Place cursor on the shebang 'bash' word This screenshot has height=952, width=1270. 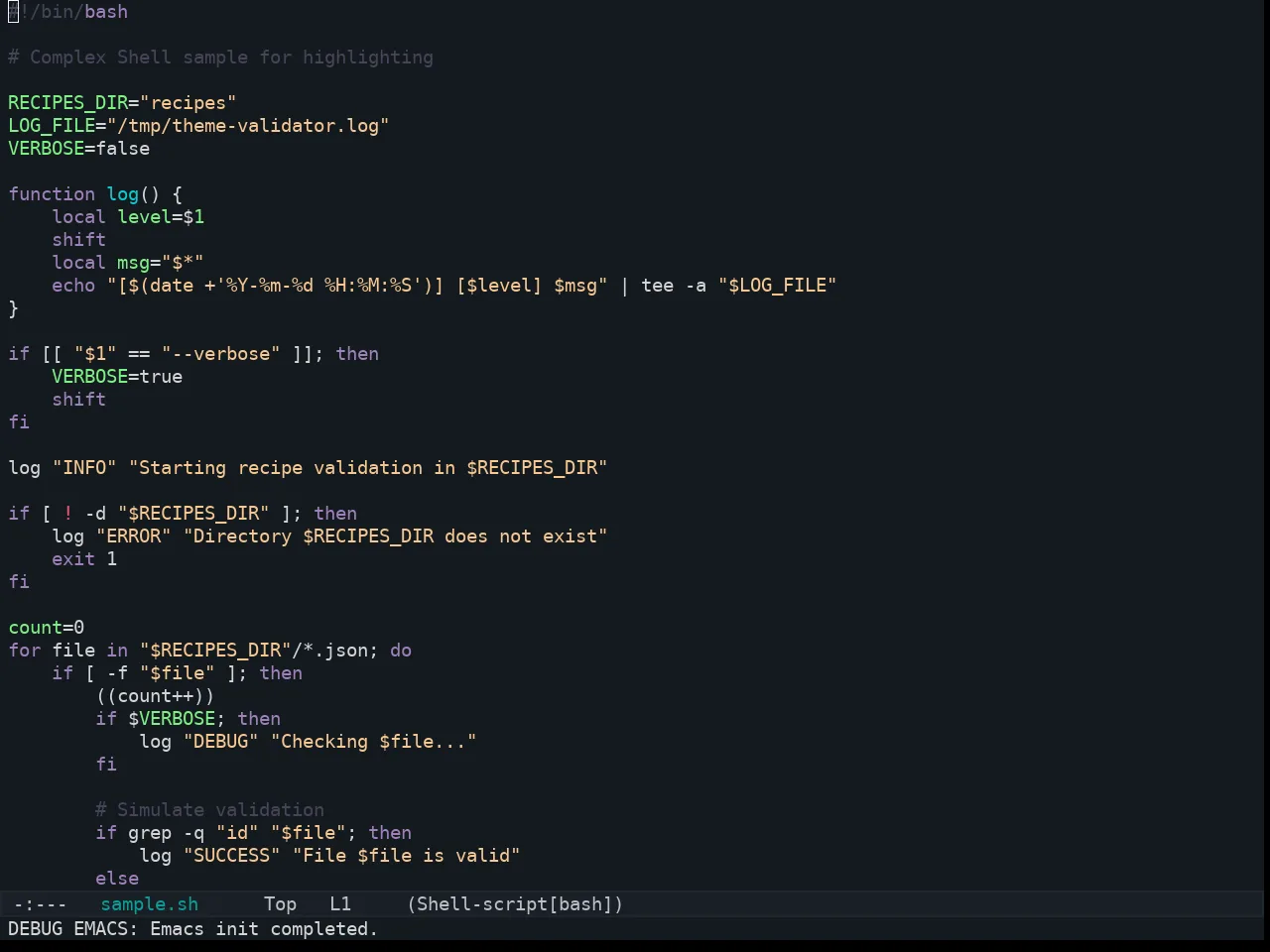click(106, 12)
